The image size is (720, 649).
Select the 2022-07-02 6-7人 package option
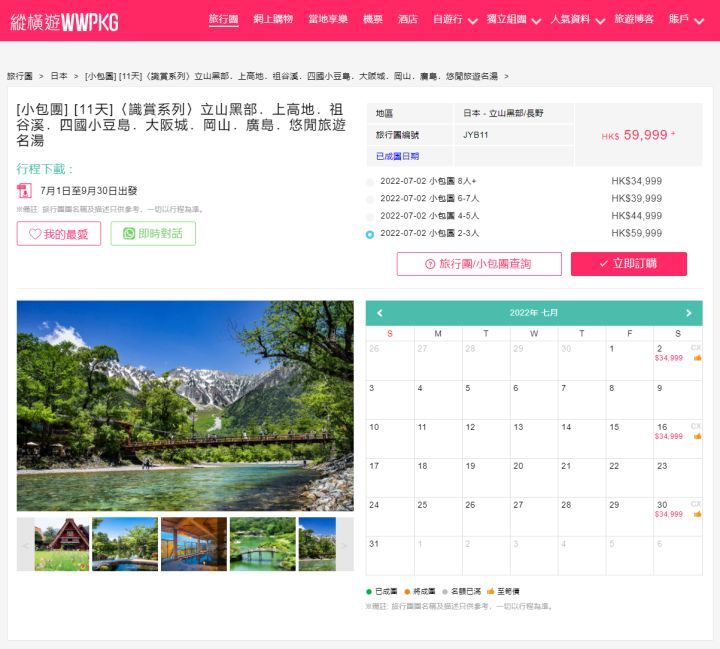point(370,199)
